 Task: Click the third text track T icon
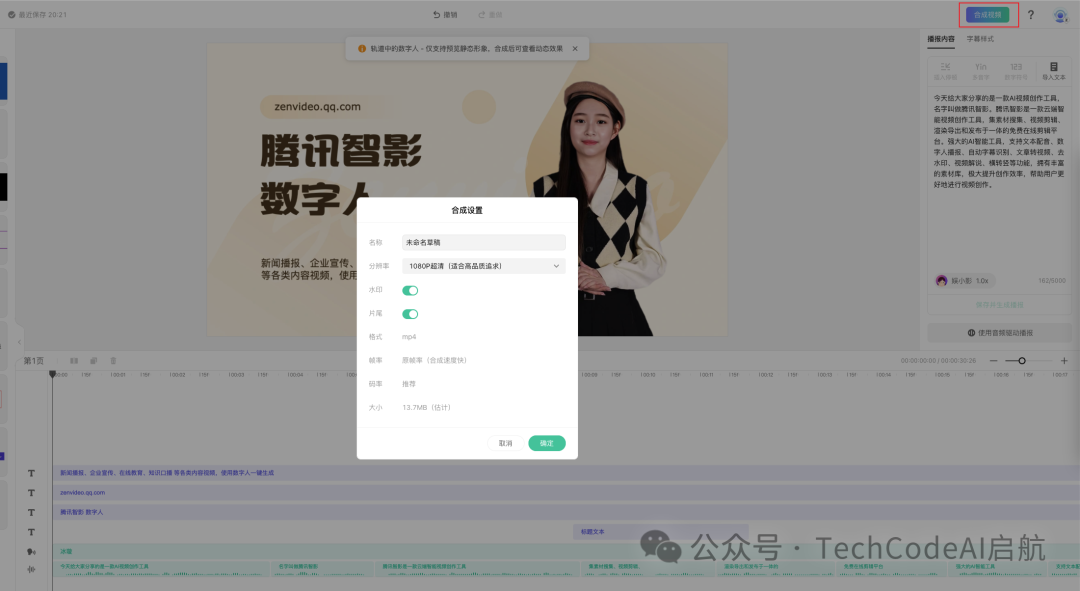pos(31,512)
